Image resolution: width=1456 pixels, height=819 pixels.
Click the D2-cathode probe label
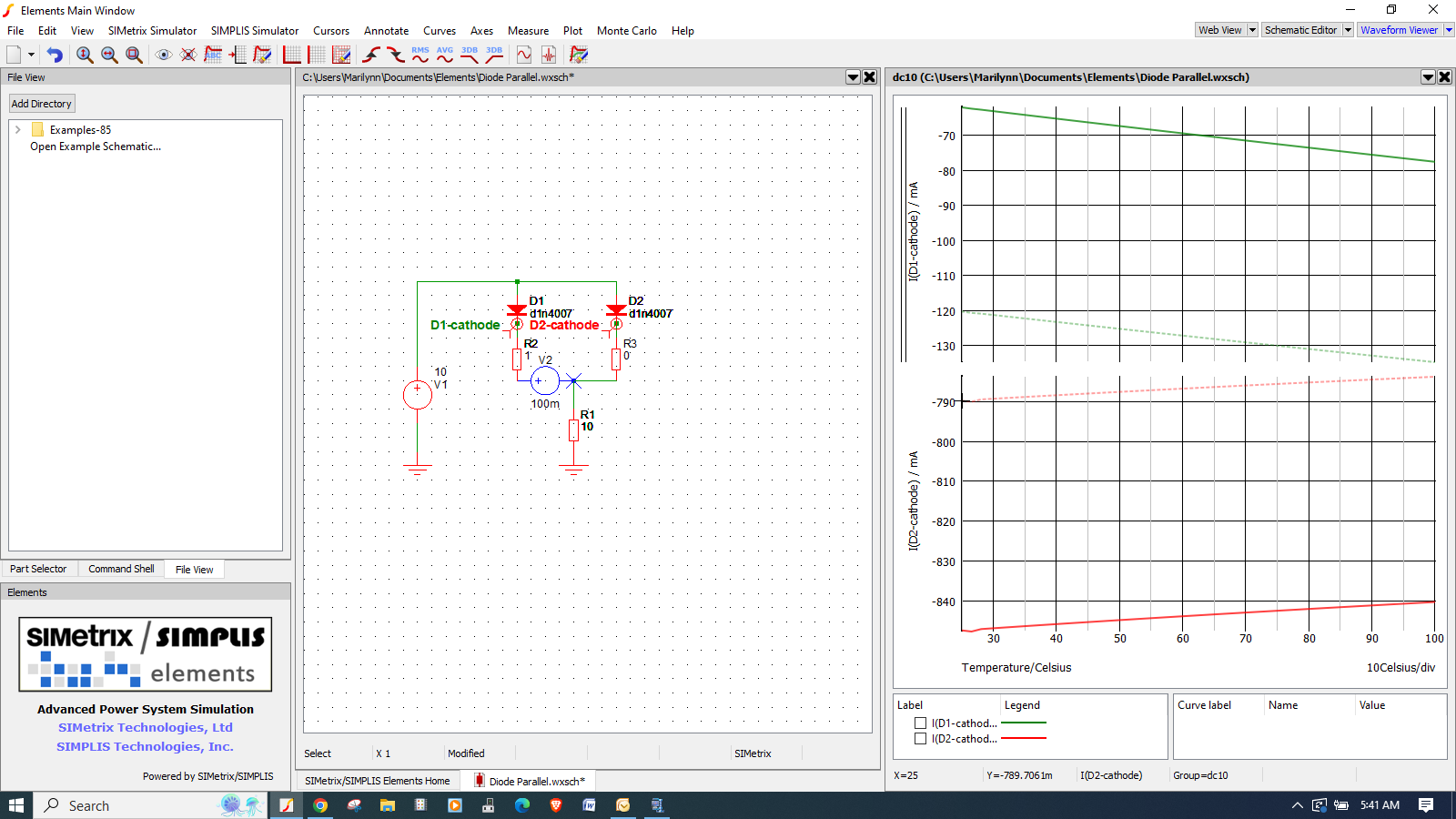[x=564, y=325]
